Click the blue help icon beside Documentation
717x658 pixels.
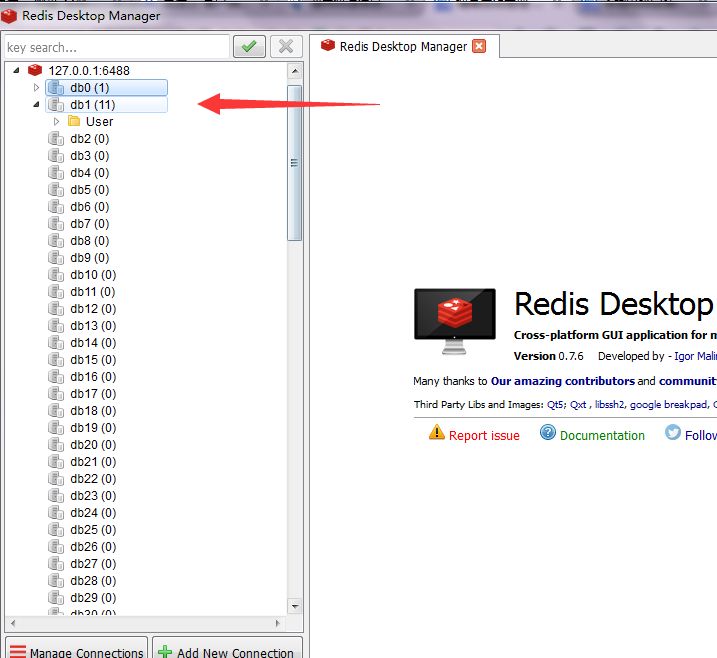[x=547, y=432]
